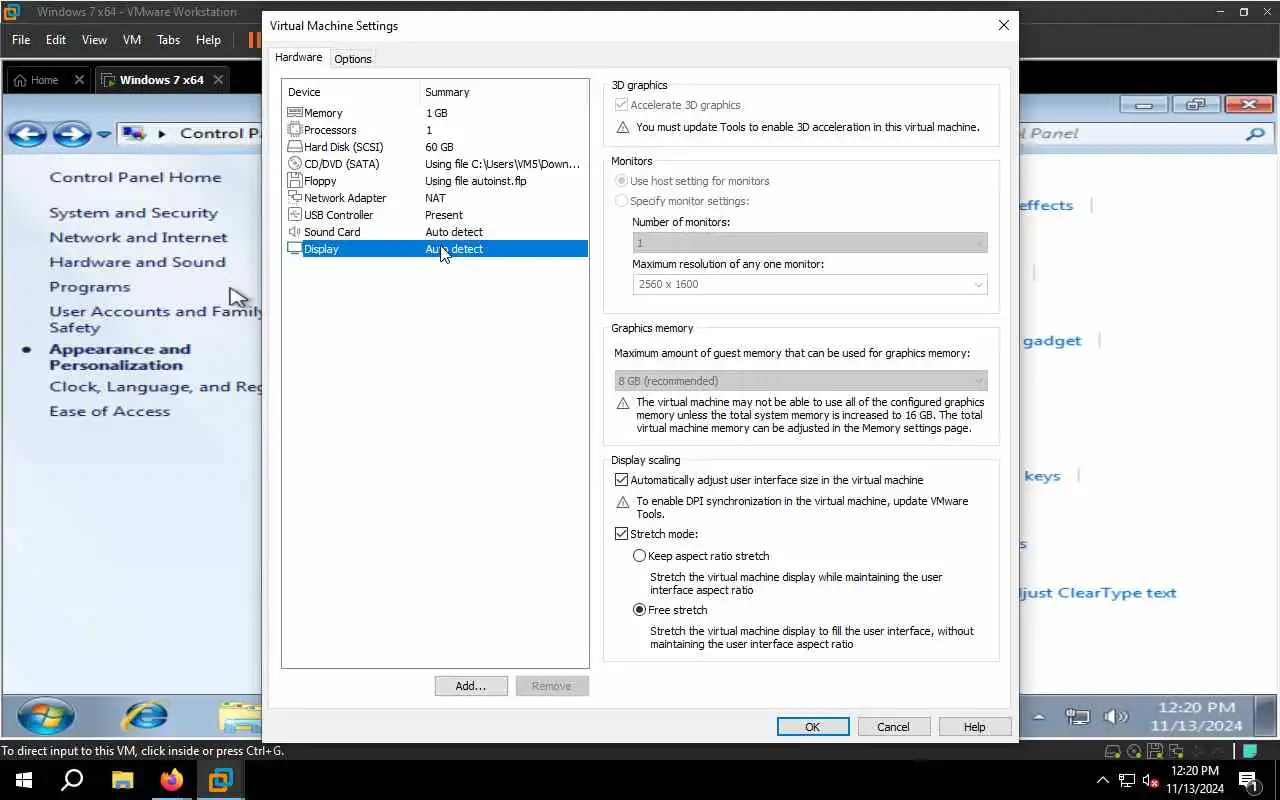Click guest network tray icon

(1077, 716)
